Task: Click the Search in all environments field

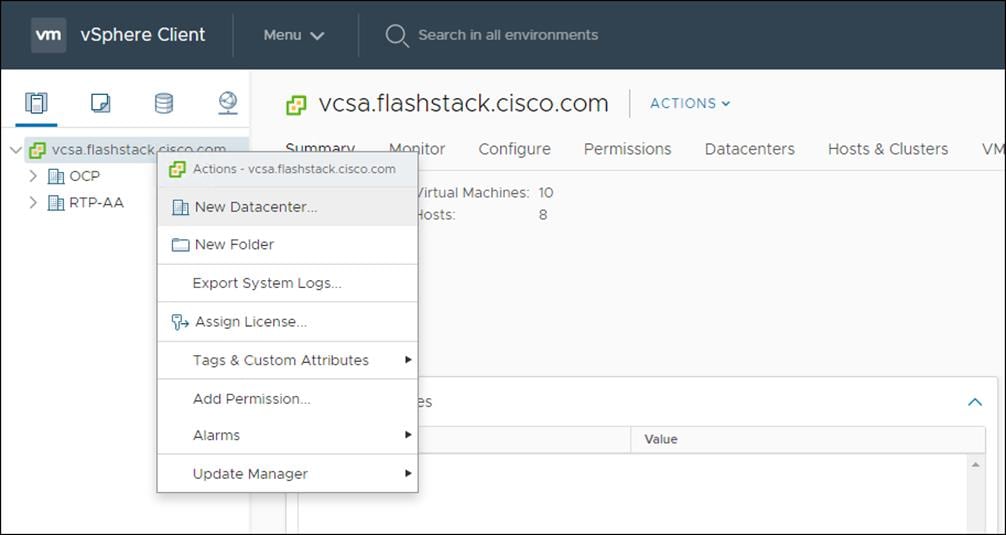Action: click(508, 35)
